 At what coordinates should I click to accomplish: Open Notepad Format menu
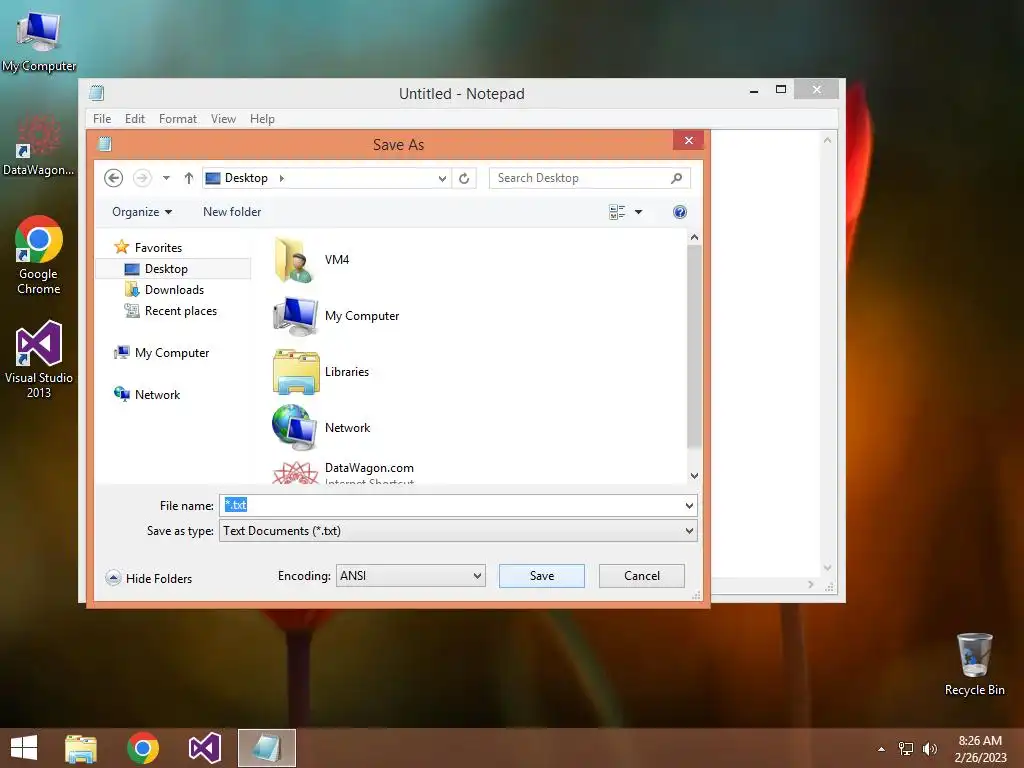click(178, 119)
